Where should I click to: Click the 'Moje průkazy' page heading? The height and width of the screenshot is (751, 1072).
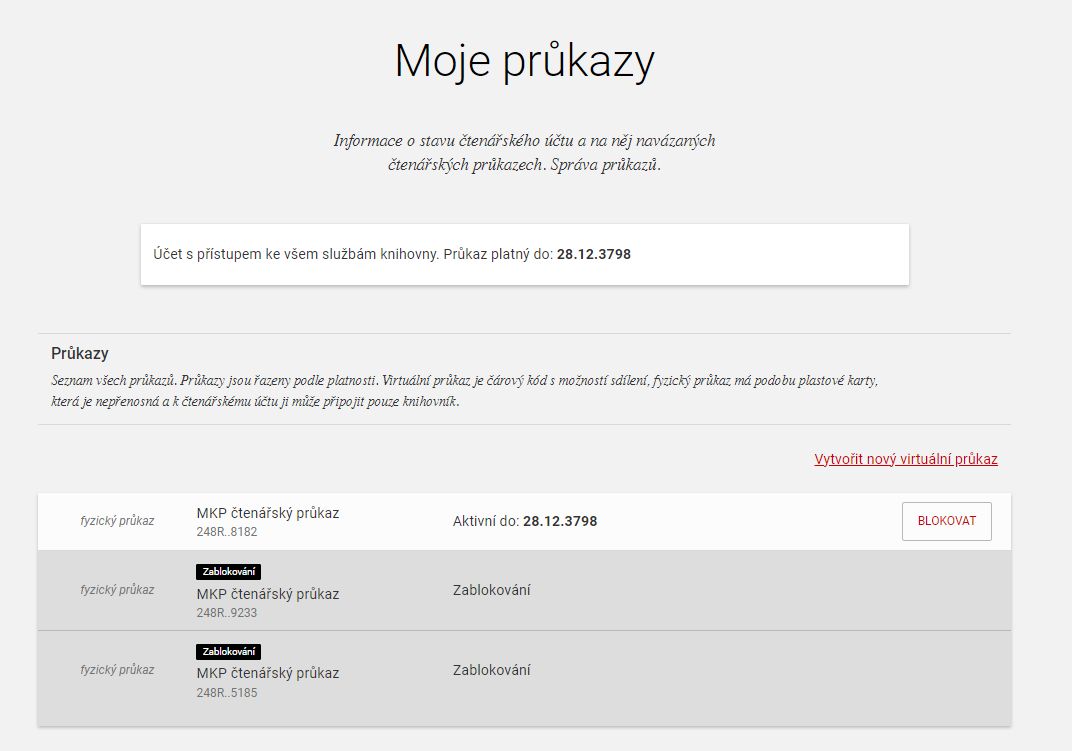pyautogui.click(x=524, y=61)
